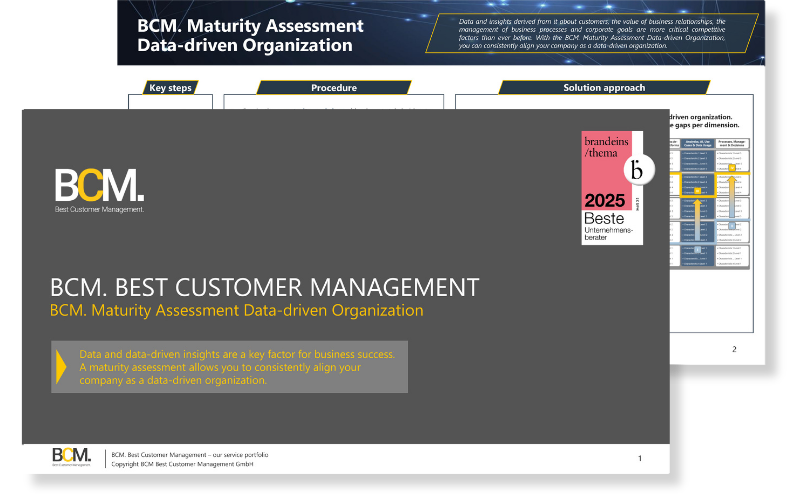Select the Procedure header label
Viewport: 800px width, 500px height.
point(334,88)
